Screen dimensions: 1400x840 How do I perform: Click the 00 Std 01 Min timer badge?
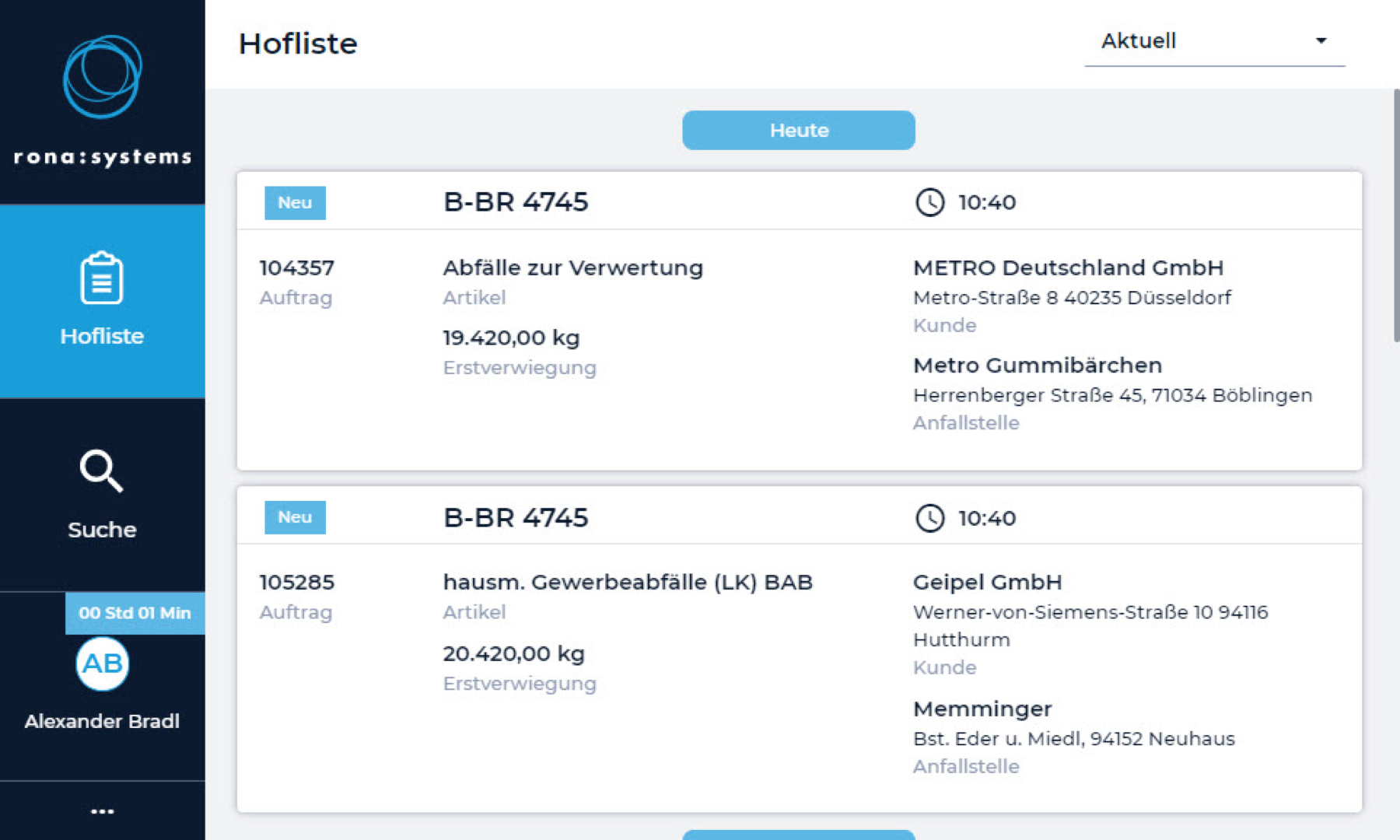[135, 613]
